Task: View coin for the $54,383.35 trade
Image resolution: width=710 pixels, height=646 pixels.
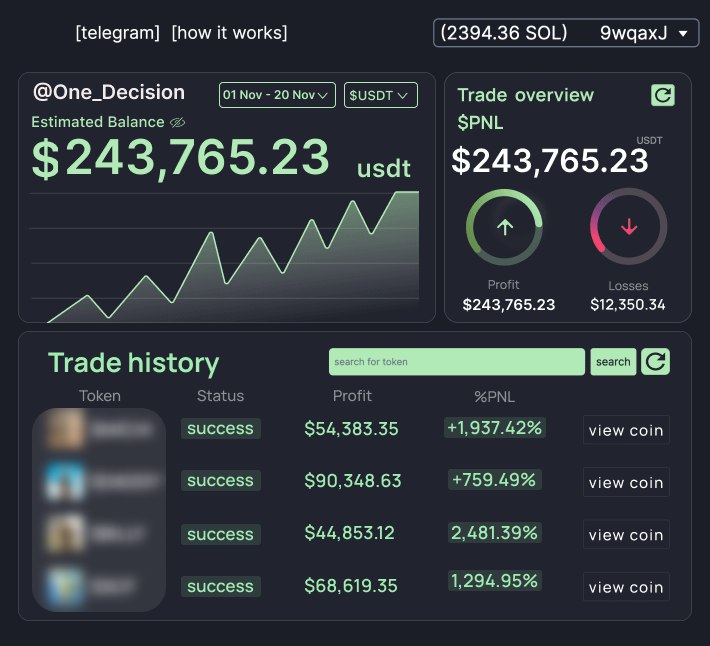Action: tap(626, 430)
